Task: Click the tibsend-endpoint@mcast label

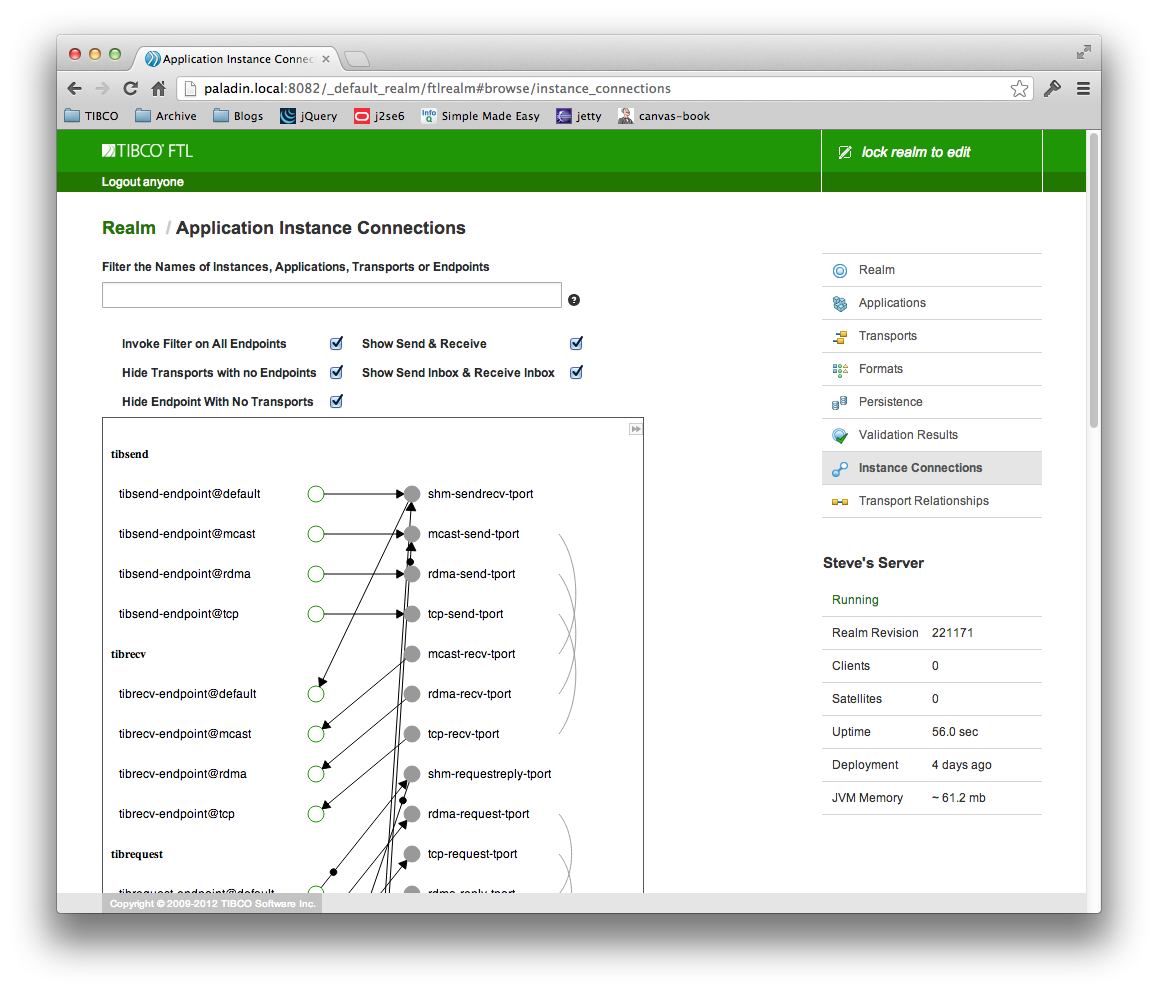Action: pyautogui.click(x=187, y=534)
